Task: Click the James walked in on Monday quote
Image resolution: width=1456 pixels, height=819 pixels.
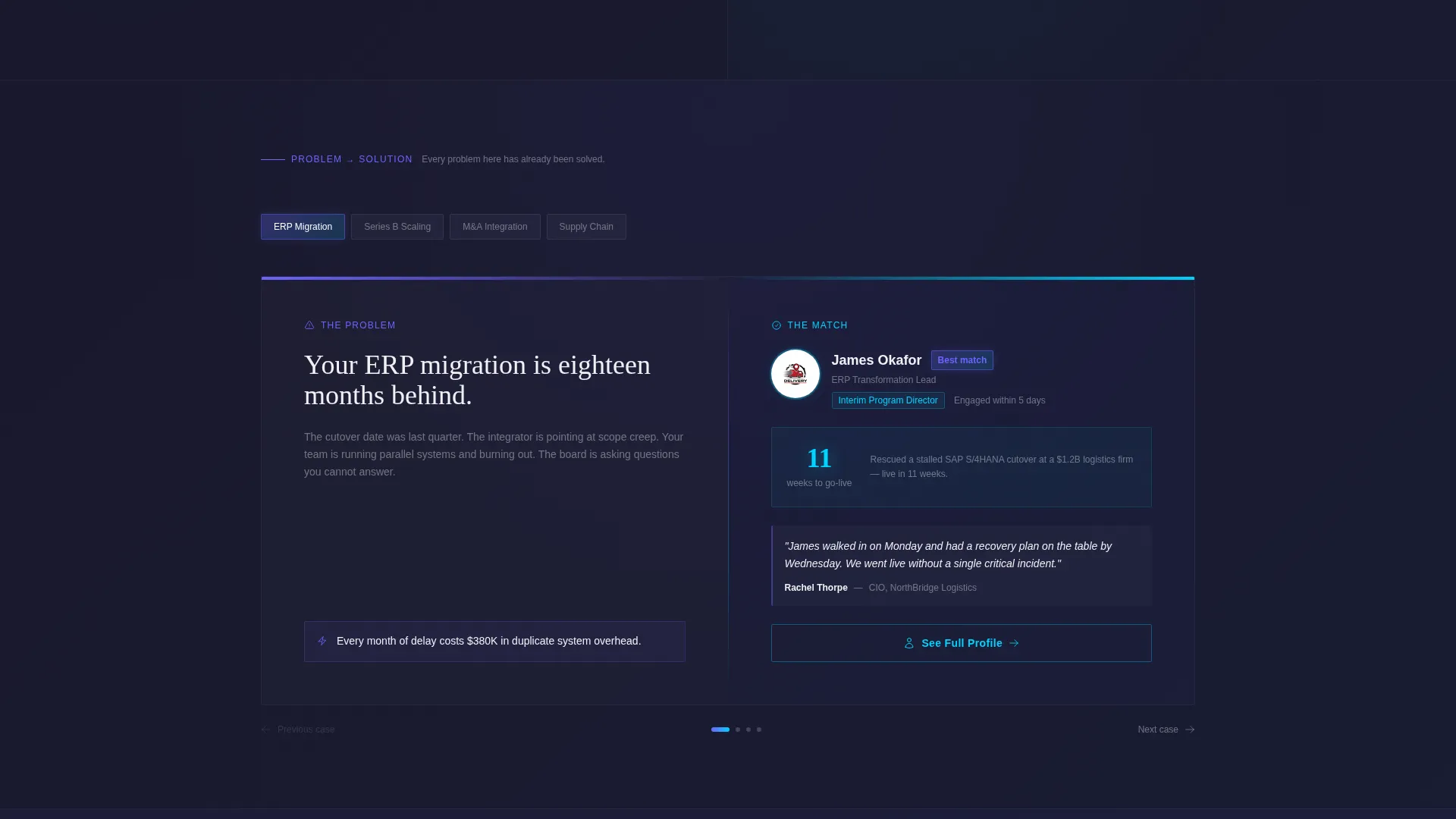Action: [948, 554]
